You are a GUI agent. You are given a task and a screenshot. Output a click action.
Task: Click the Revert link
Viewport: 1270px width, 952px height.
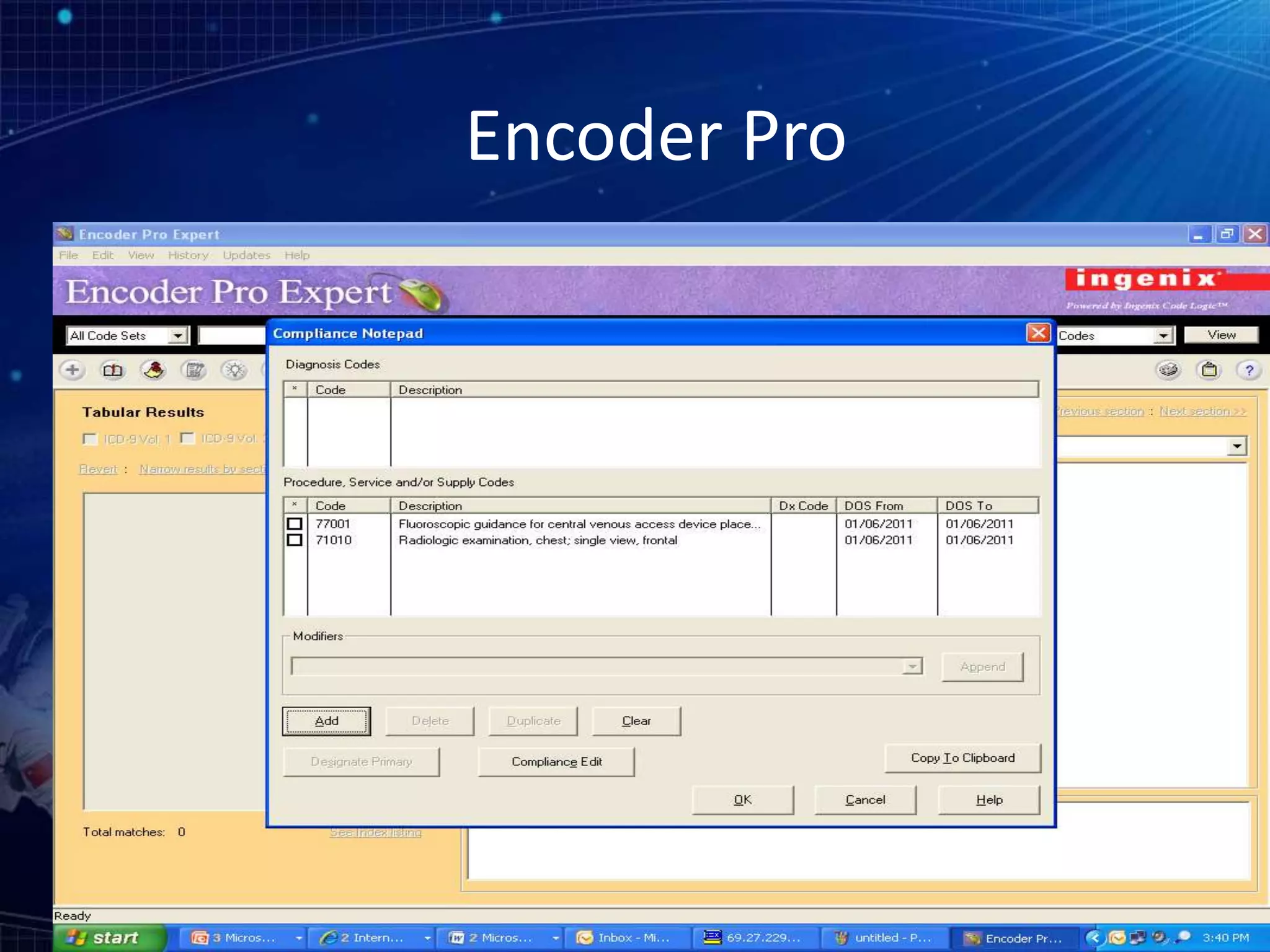tap(98, 469)
